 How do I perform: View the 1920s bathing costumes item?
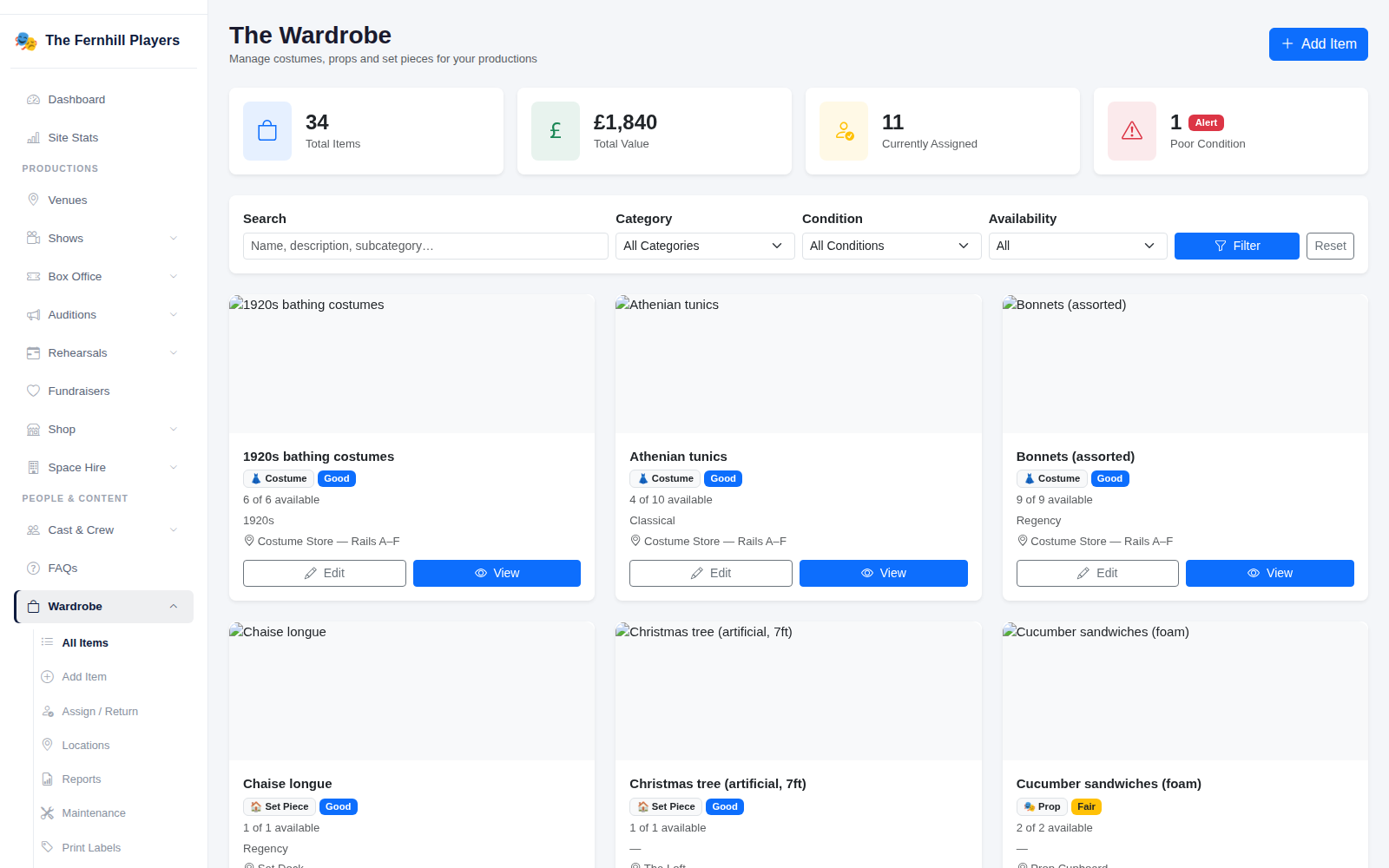[497, 573]
